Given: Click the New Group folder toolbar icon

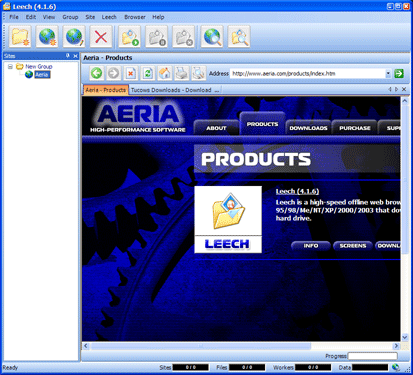Looking at the screenshot, I should pos(20,37).
